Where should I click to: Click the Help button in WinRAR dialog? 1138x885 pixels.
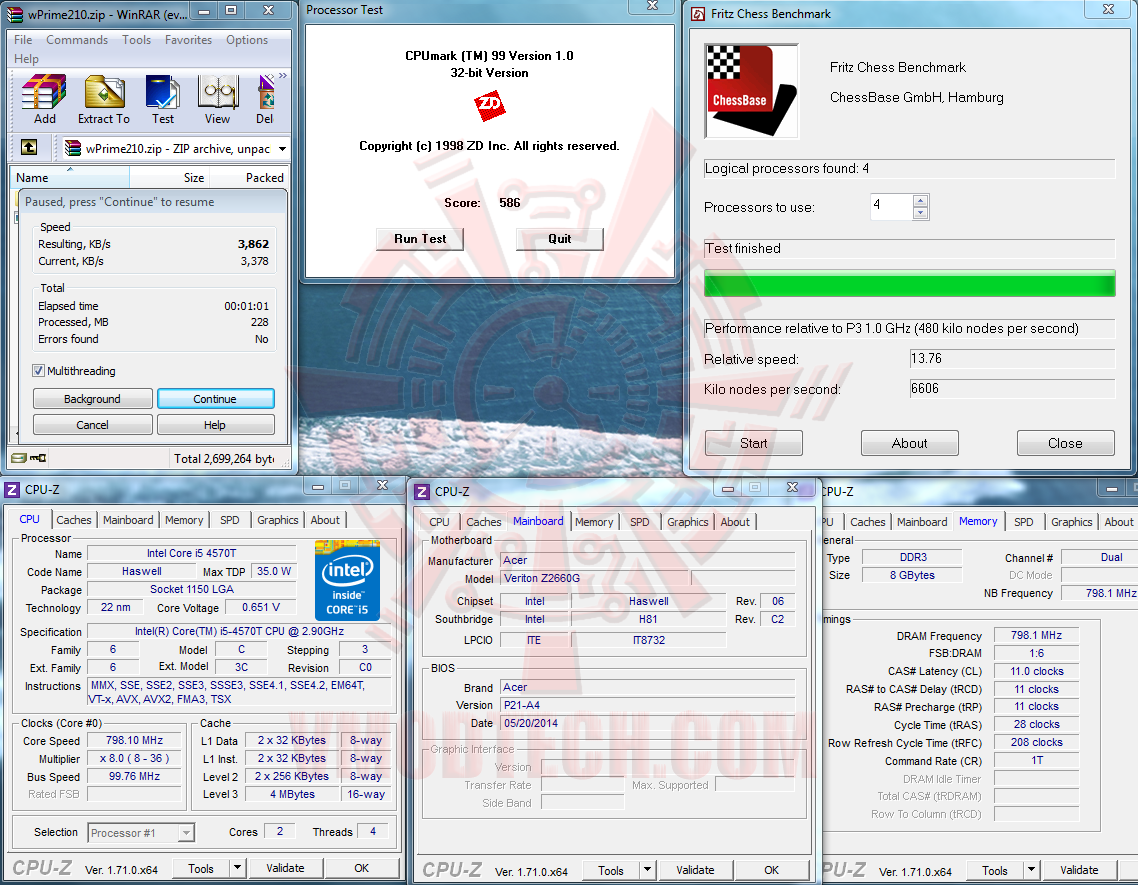coord(216,425)
